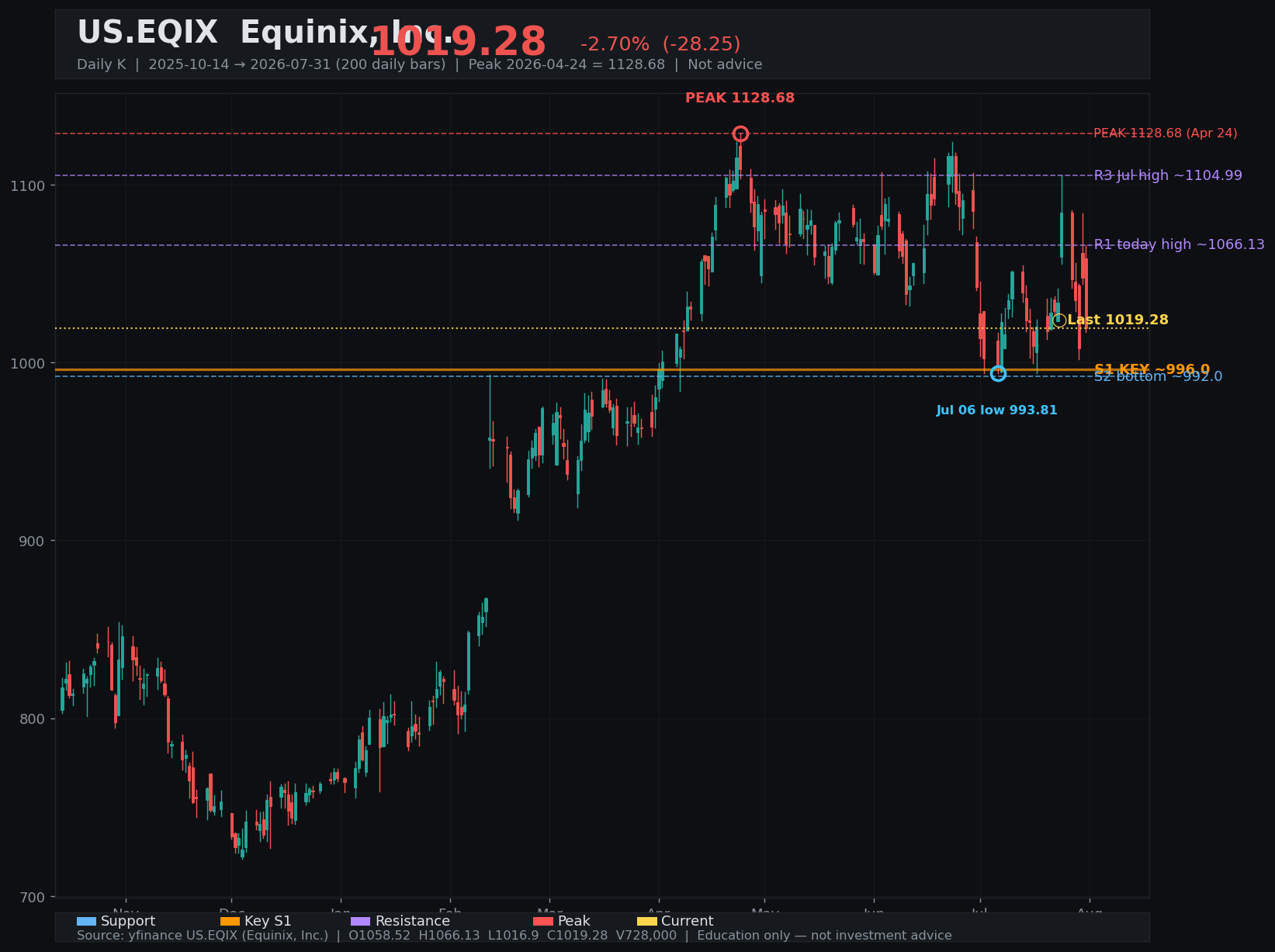Click the "R1 today high ~1066.13" label
This screenshot has height=952, width=1275.
[x=1180, y=244]
